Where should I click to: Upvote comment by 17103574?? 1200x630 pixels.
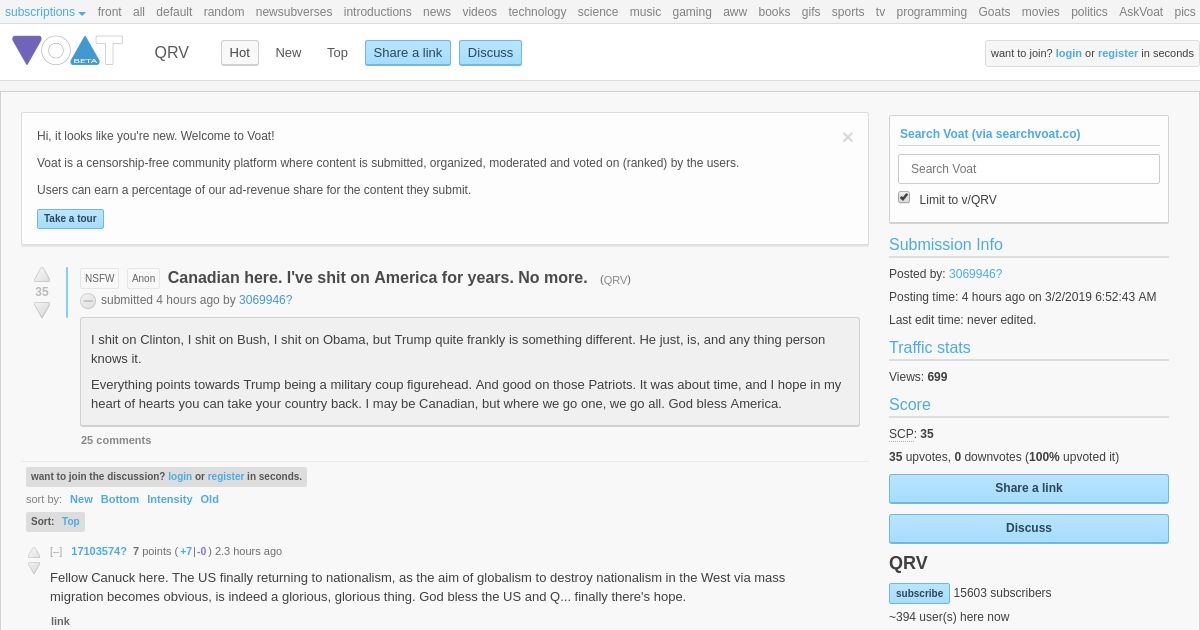coord(34,552)
